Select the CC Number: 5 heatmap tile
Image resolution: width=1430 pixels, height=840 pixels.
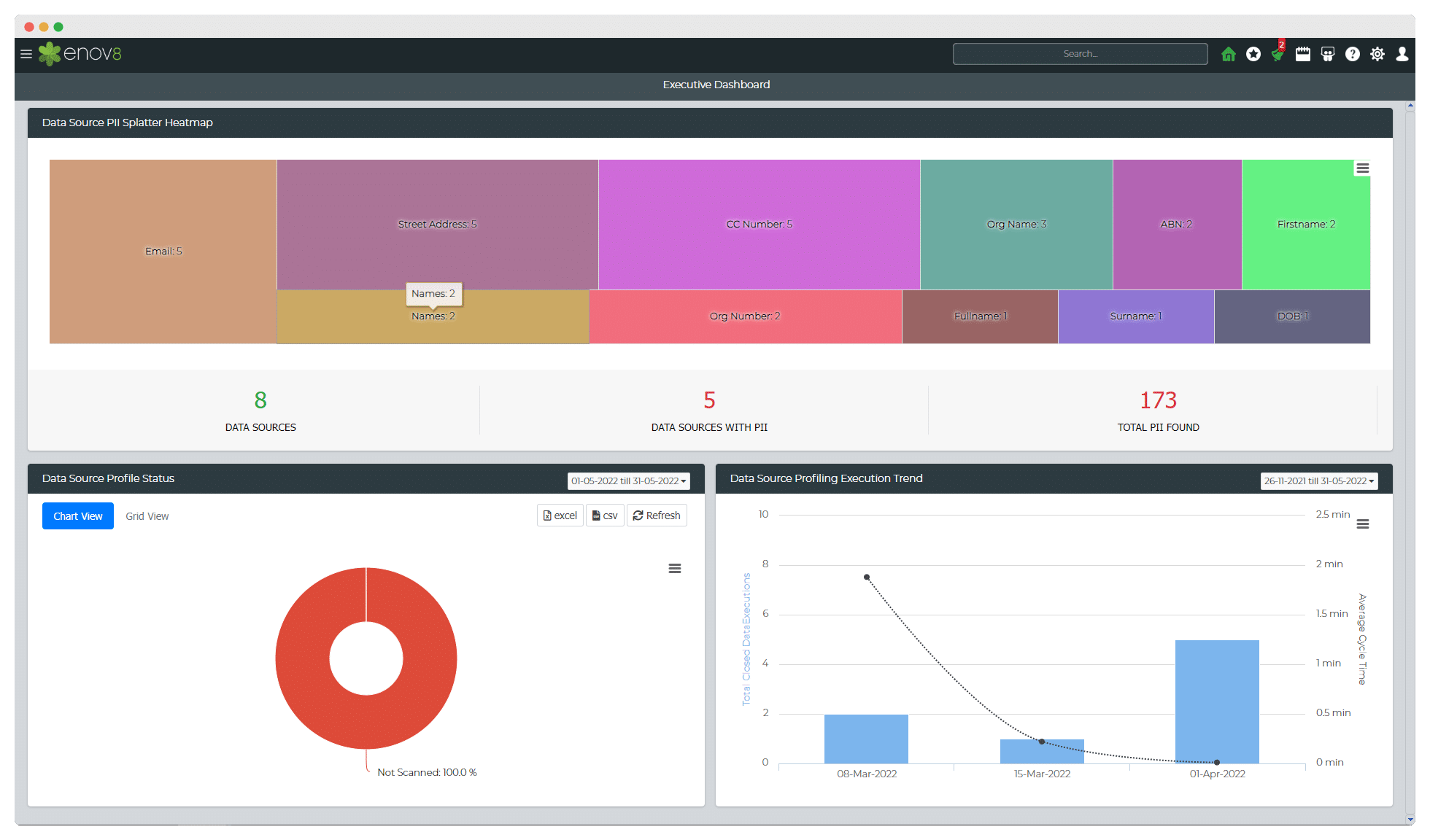click(x=759, y=225)
